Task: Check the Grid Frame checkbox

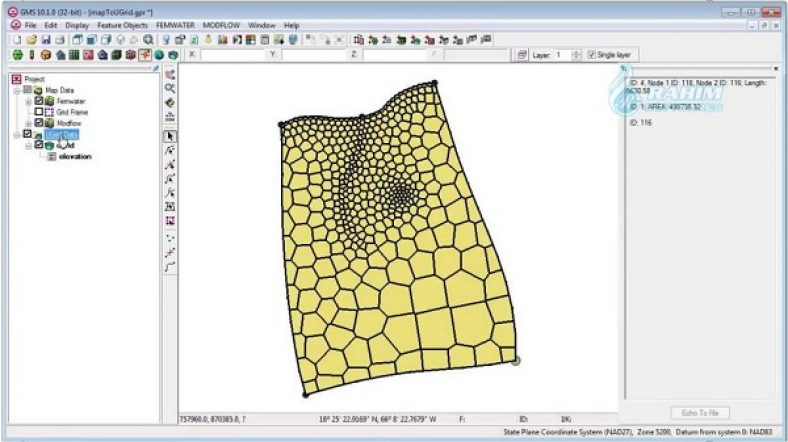Action: coord(39,112)
